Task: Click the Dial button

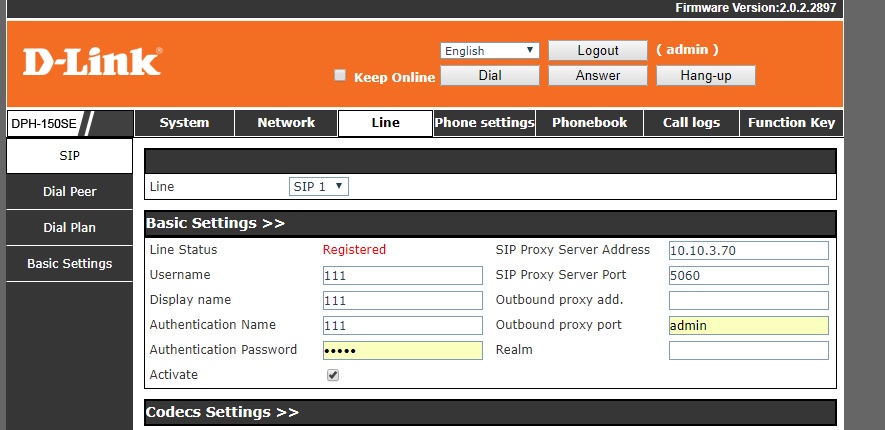Action: point(490,75)
